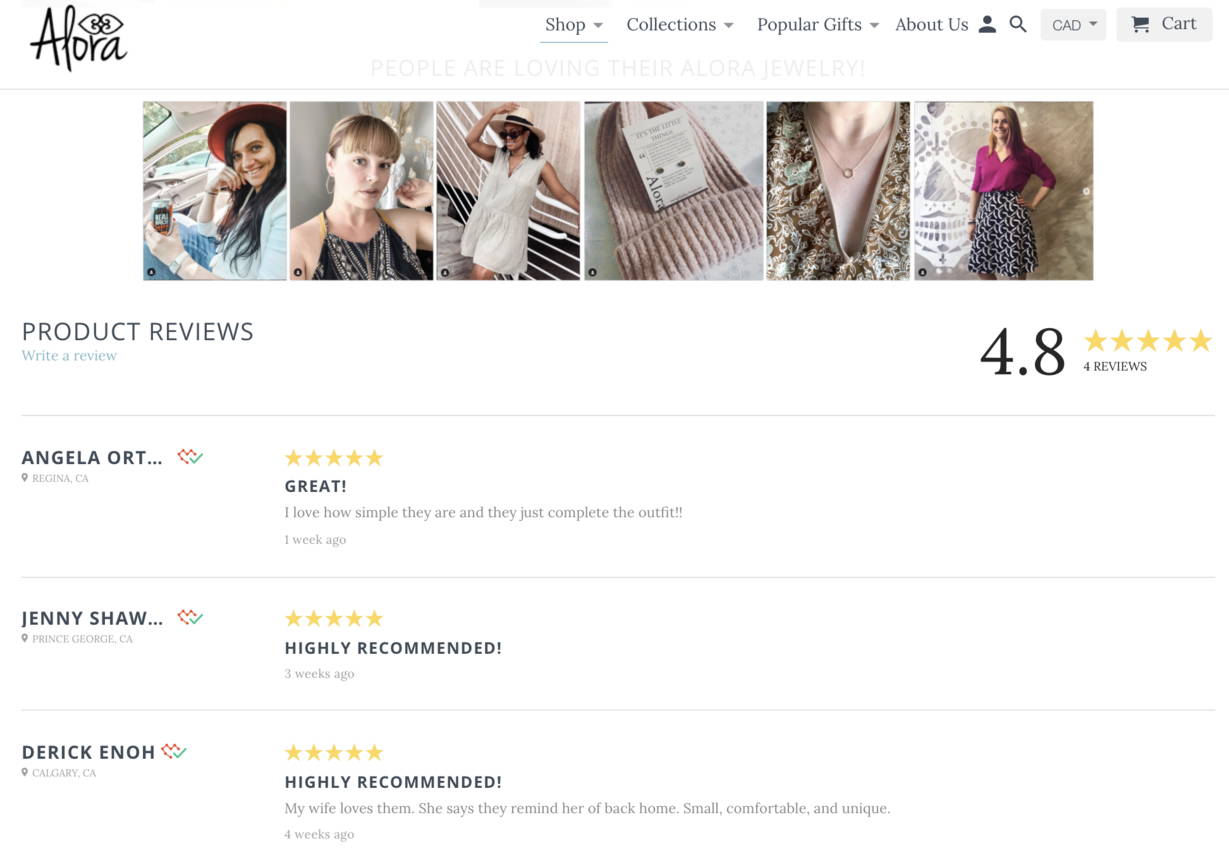This screenshot has height=865, width=1229.
Task: Click the Alora logo
Action: [79, 39]
